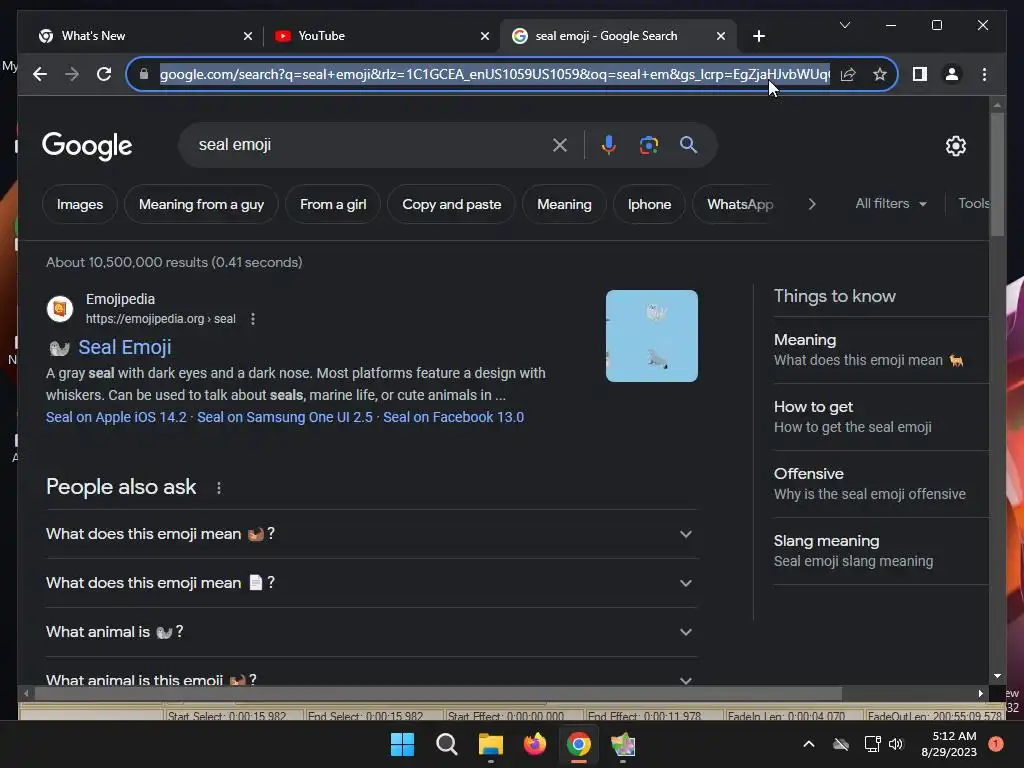Click the URL address bar

click(494, 74)
